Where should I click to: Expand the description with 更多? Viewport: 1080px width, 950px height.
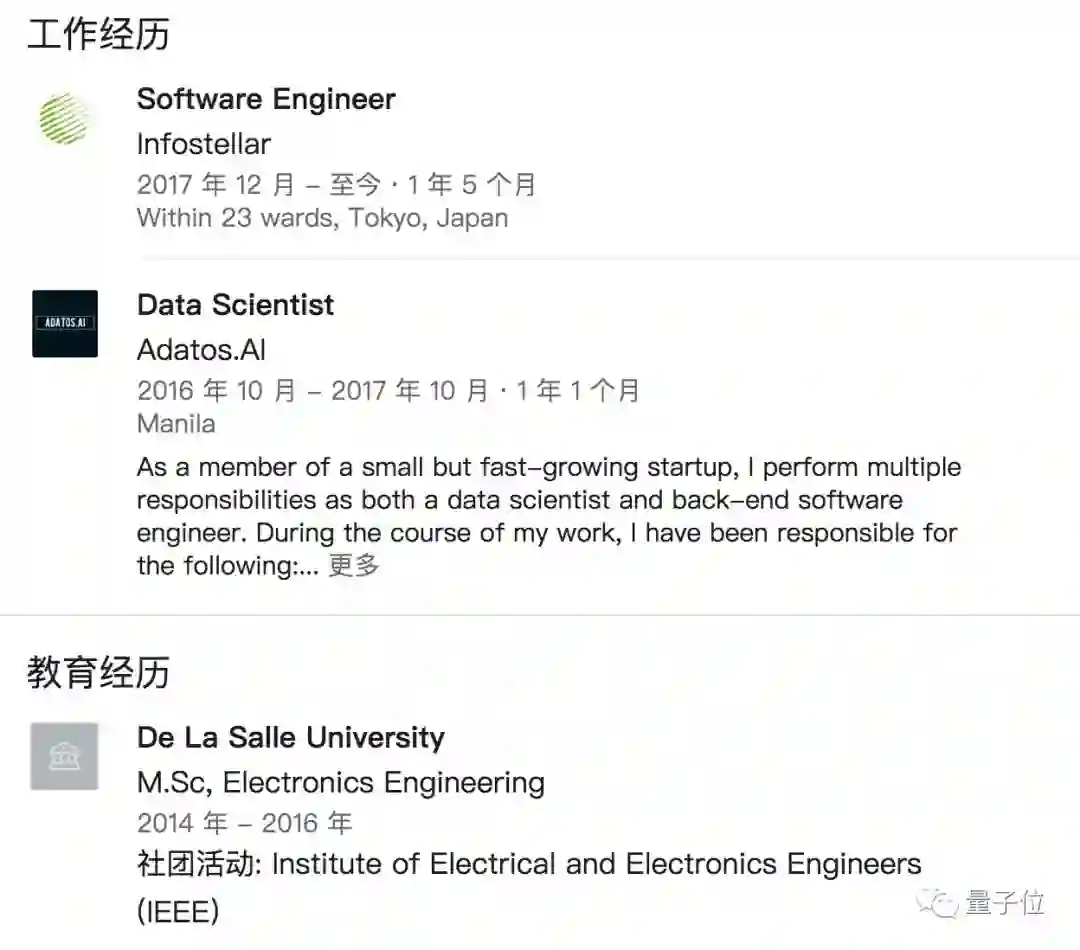click(354, 565)
